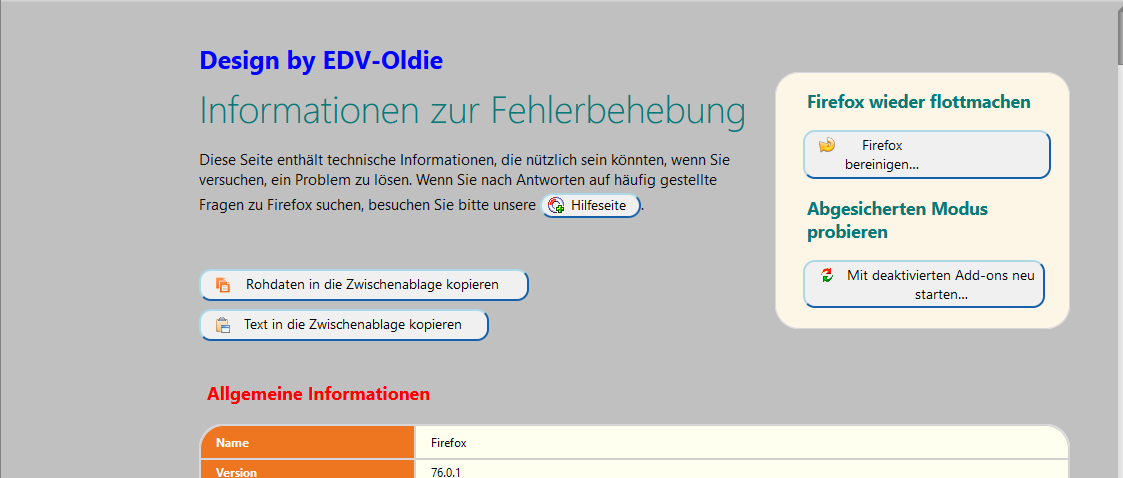Click the 'Informationen zur Fehlerbehebung' title
The width and height of the screenshot is (1123, 478).
tap(472, 111)
